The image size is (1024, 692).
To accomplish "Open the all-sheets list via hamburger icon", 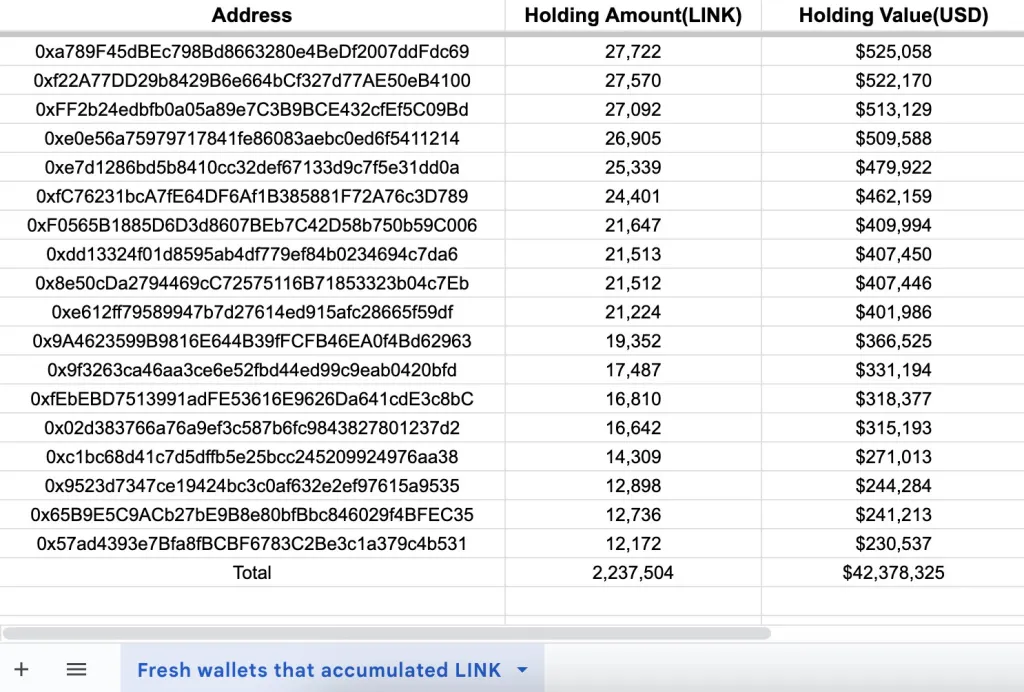I will coord(76,670).
